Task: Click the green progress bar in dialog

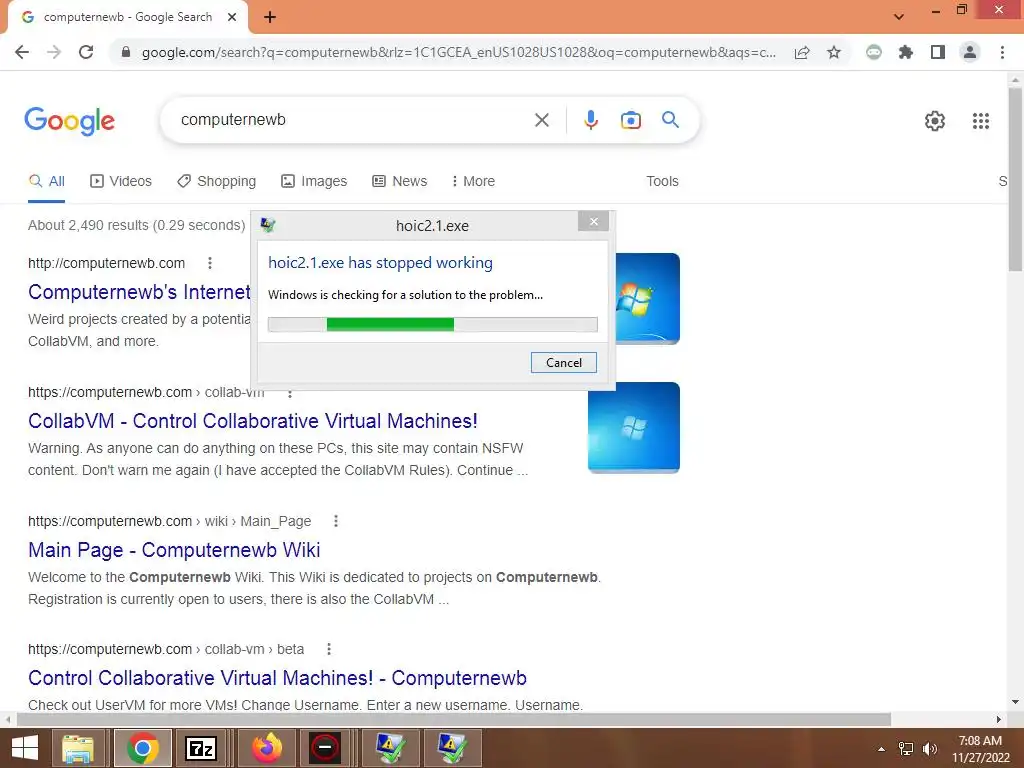Action: tap(390, 325)
